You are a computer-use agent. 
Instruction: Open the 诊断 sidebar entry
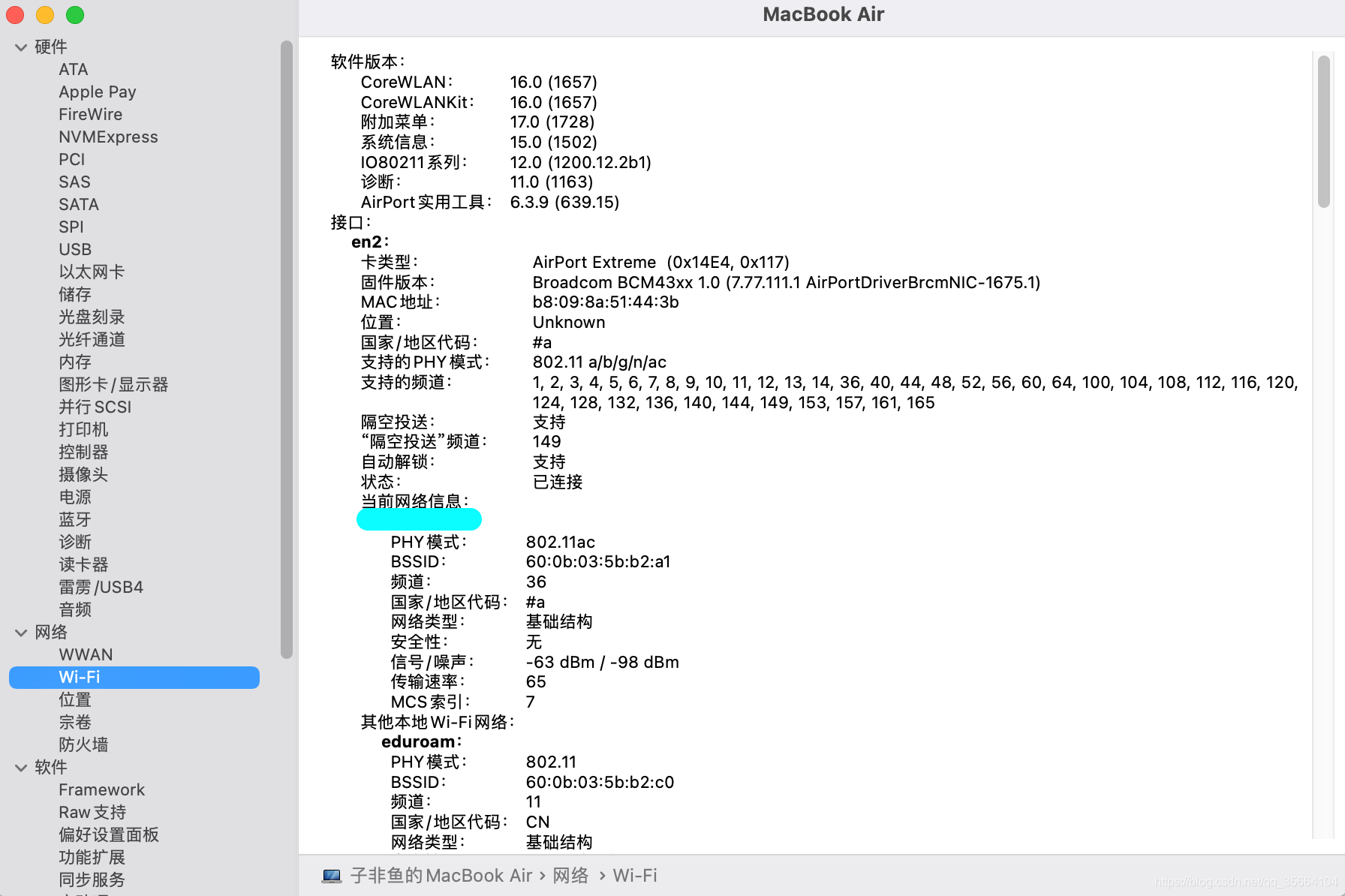(x=75, y=543)
